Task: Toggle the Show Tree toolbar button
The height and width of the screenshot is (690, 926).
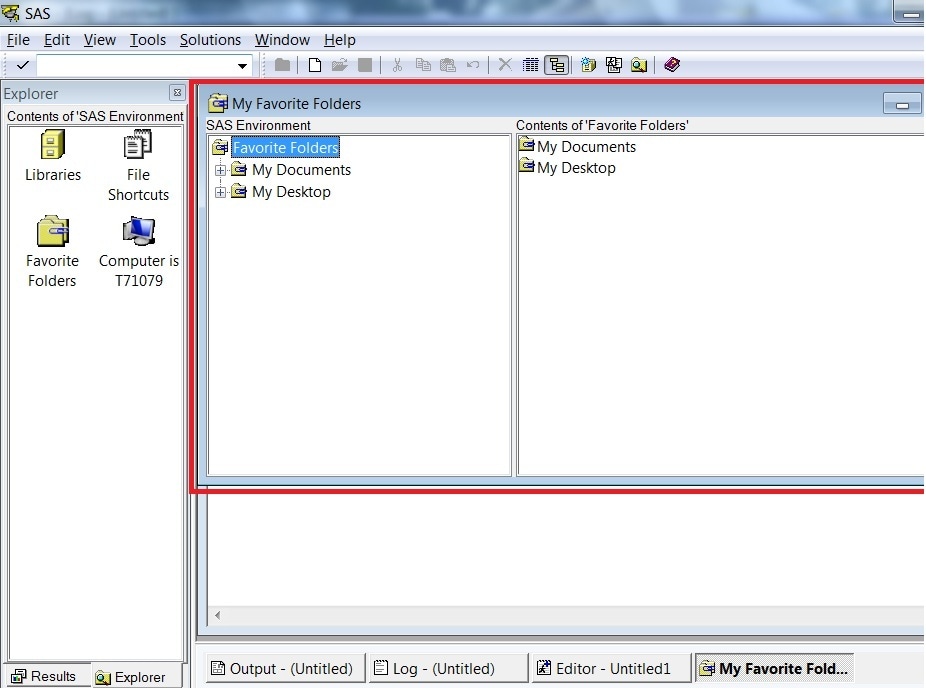Action: [x=557, y=65]
